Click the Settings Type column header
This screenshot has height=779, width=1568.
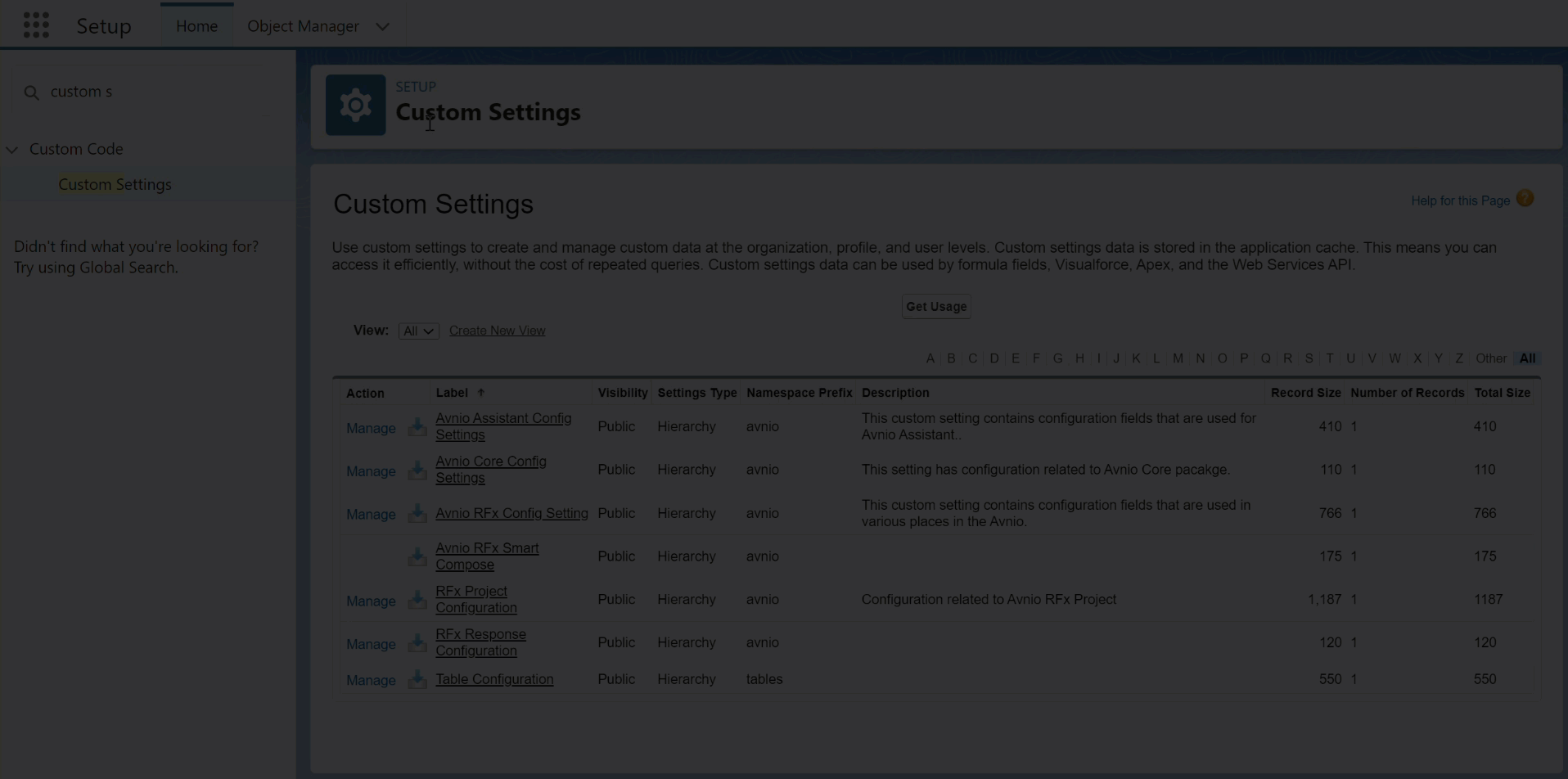pyautogui.click(x=697, y=393)
